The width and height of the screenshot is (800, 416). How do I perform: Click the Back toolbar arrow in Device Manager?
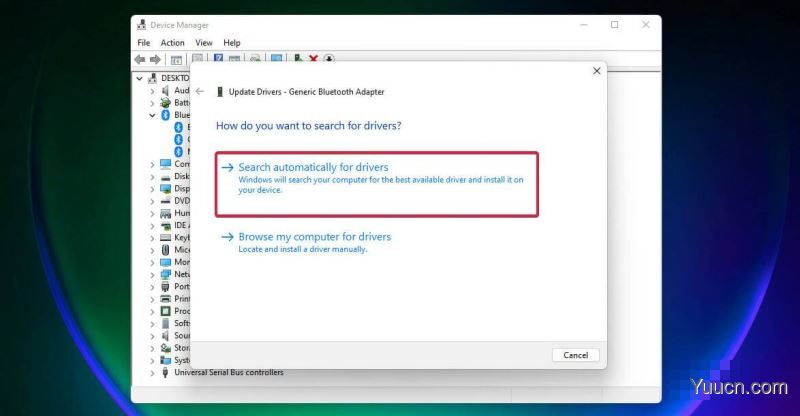click(140, 59)
